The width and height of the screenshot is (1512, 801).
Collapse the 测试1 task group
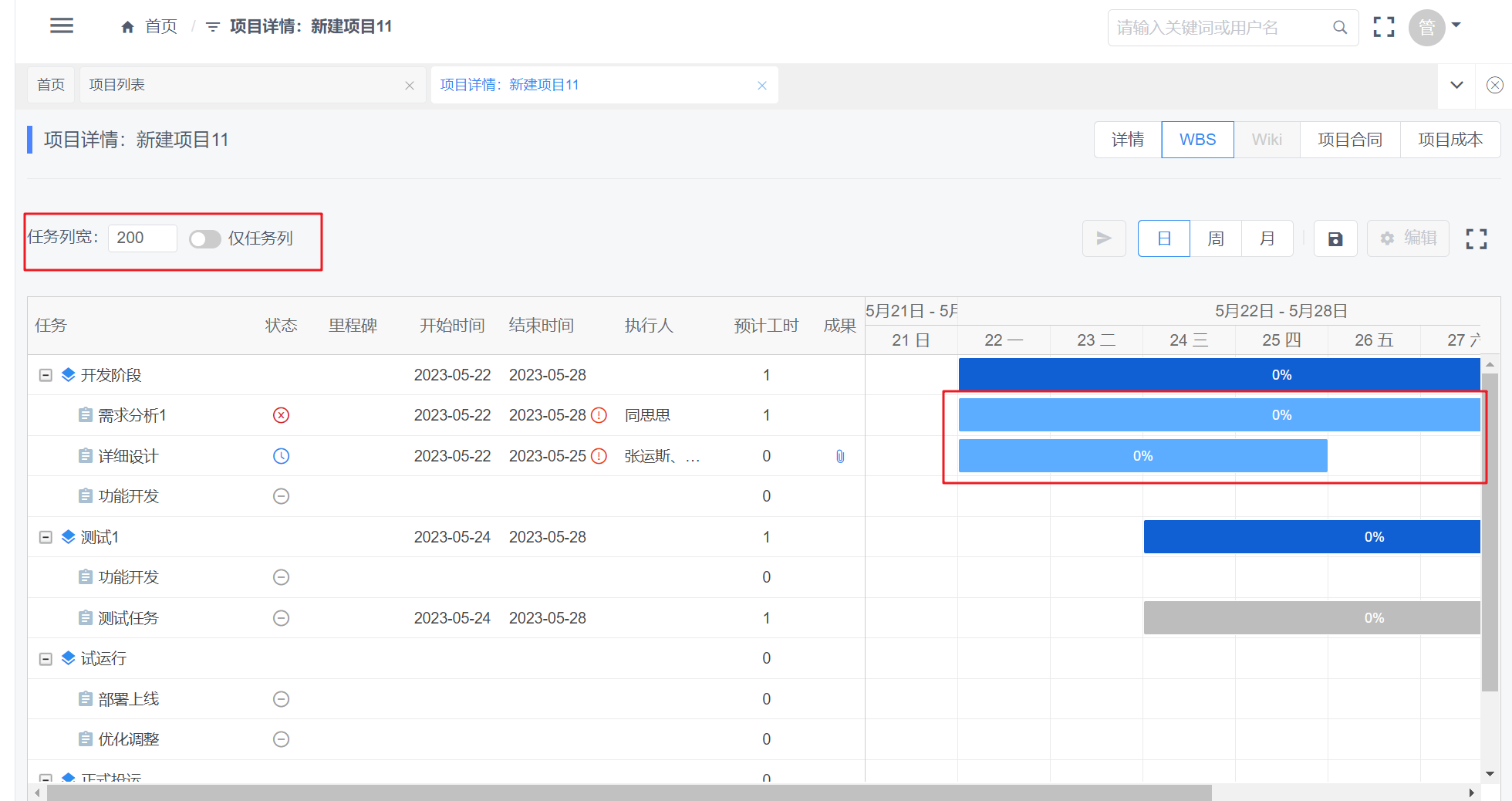[46, 537]
